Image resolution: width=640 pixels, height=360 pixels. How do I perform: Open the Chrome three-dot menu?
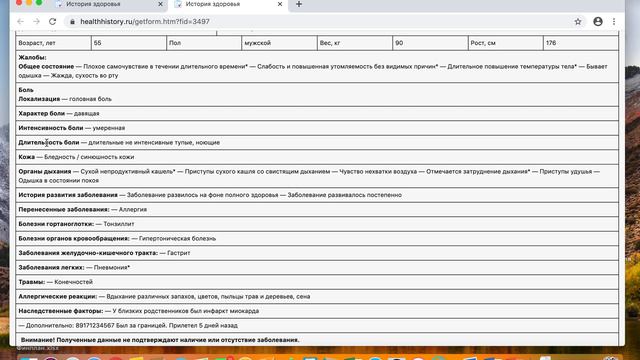[x=613, y=22]
